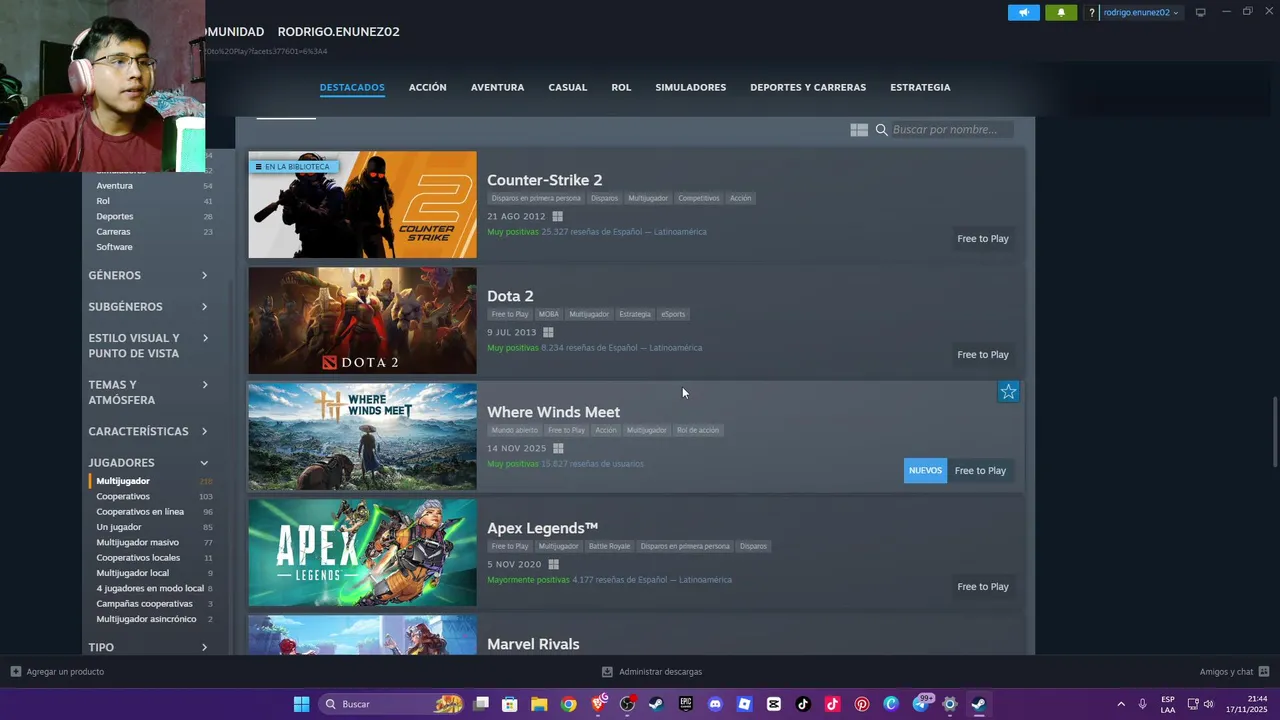Launch Google Chrome from the taskbar
The width and height of the screenshot is (1280, 720).
[568, 704]
